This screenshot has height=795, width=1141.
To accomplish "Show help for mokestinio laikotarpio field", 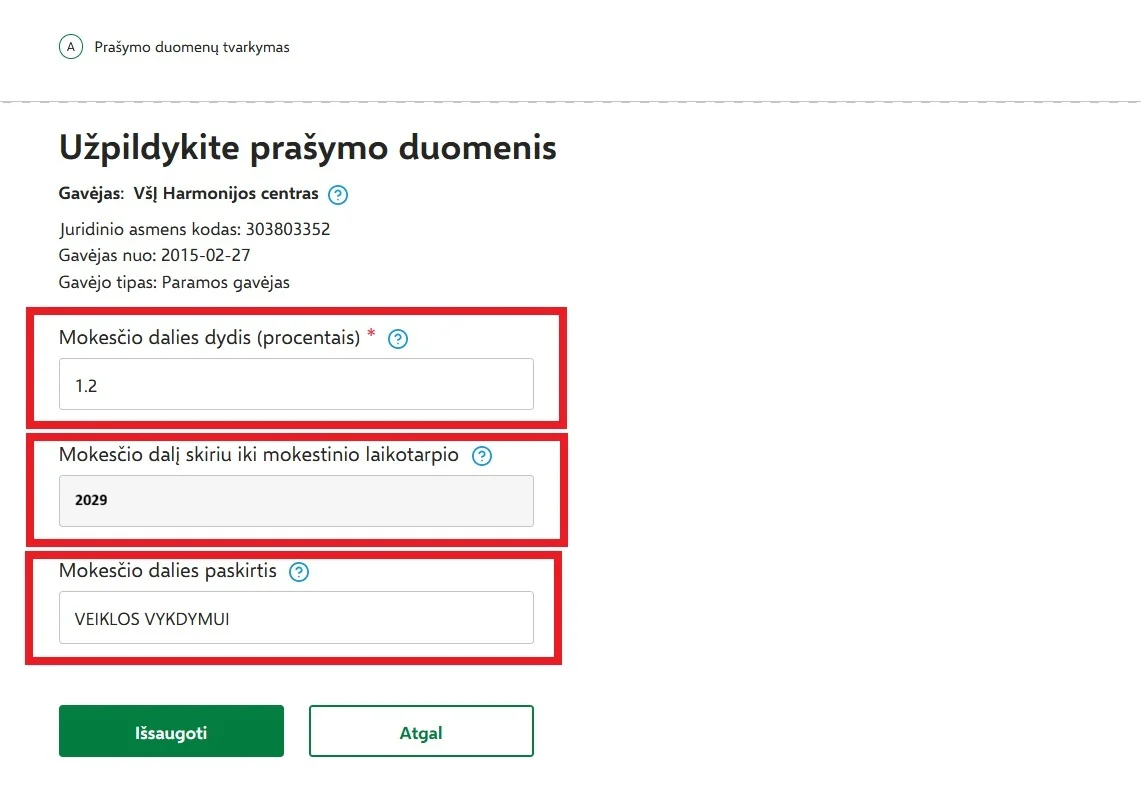I will [482, 456].
